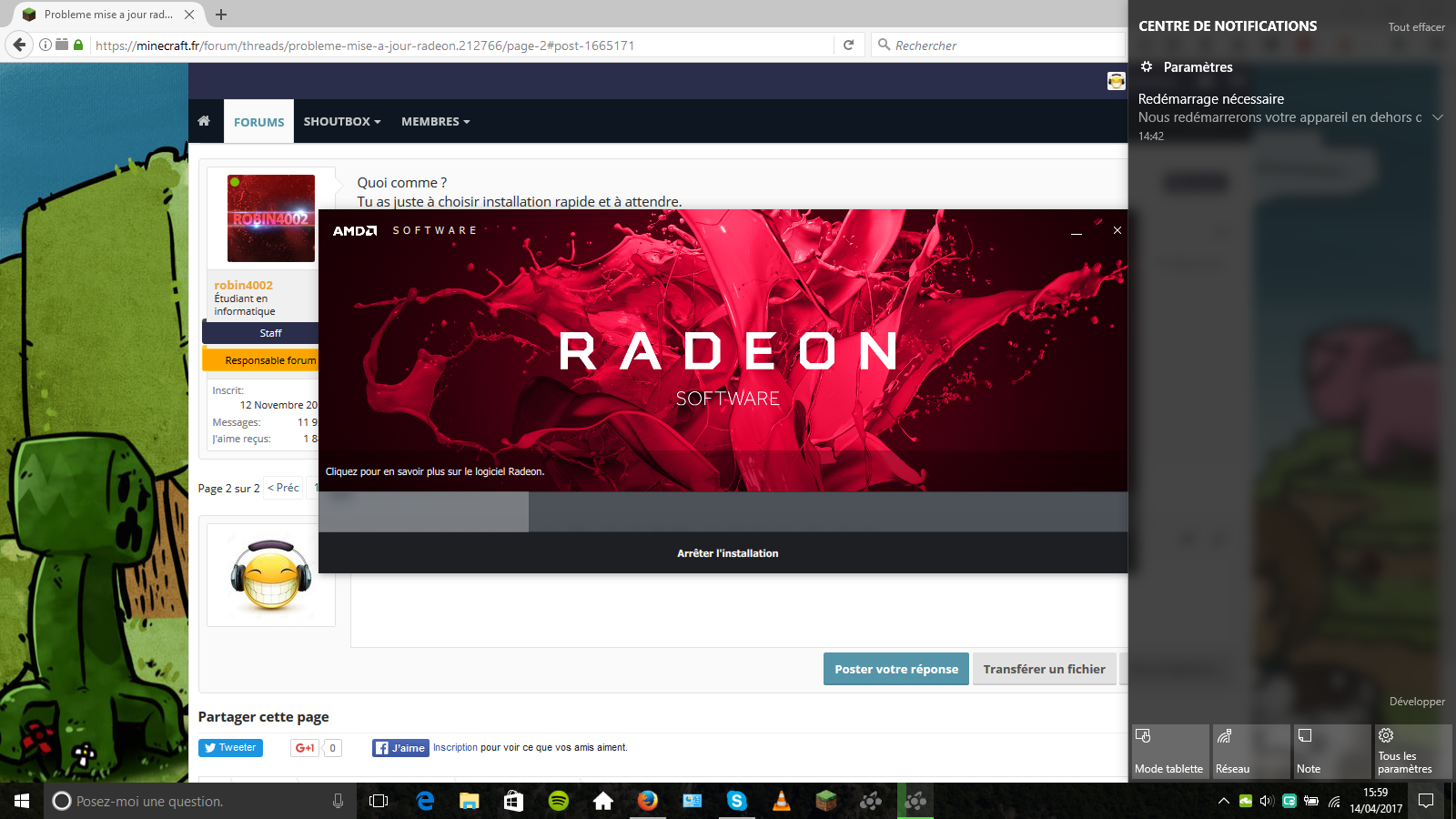Click Transférer un fichier button
Screen dimensions: 1456x819
click(x=1044, y=669)
